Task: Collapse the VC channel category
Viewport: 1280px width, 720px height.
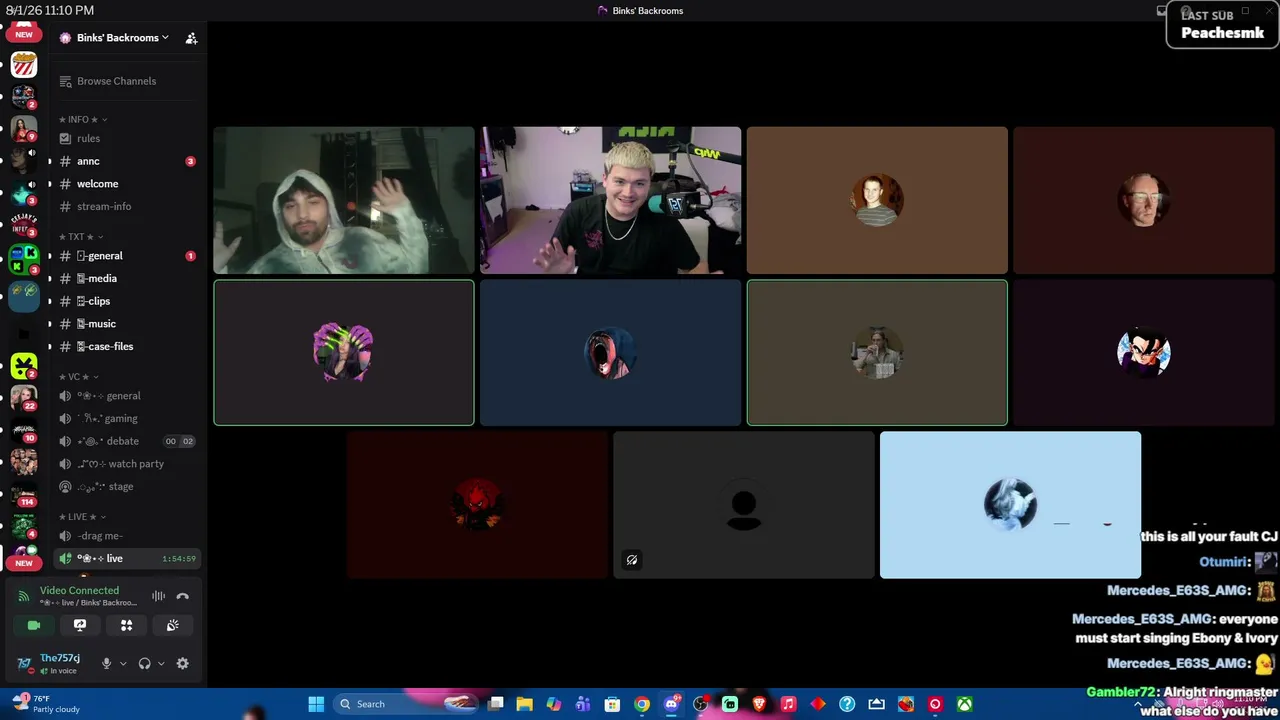Action: 79,377
